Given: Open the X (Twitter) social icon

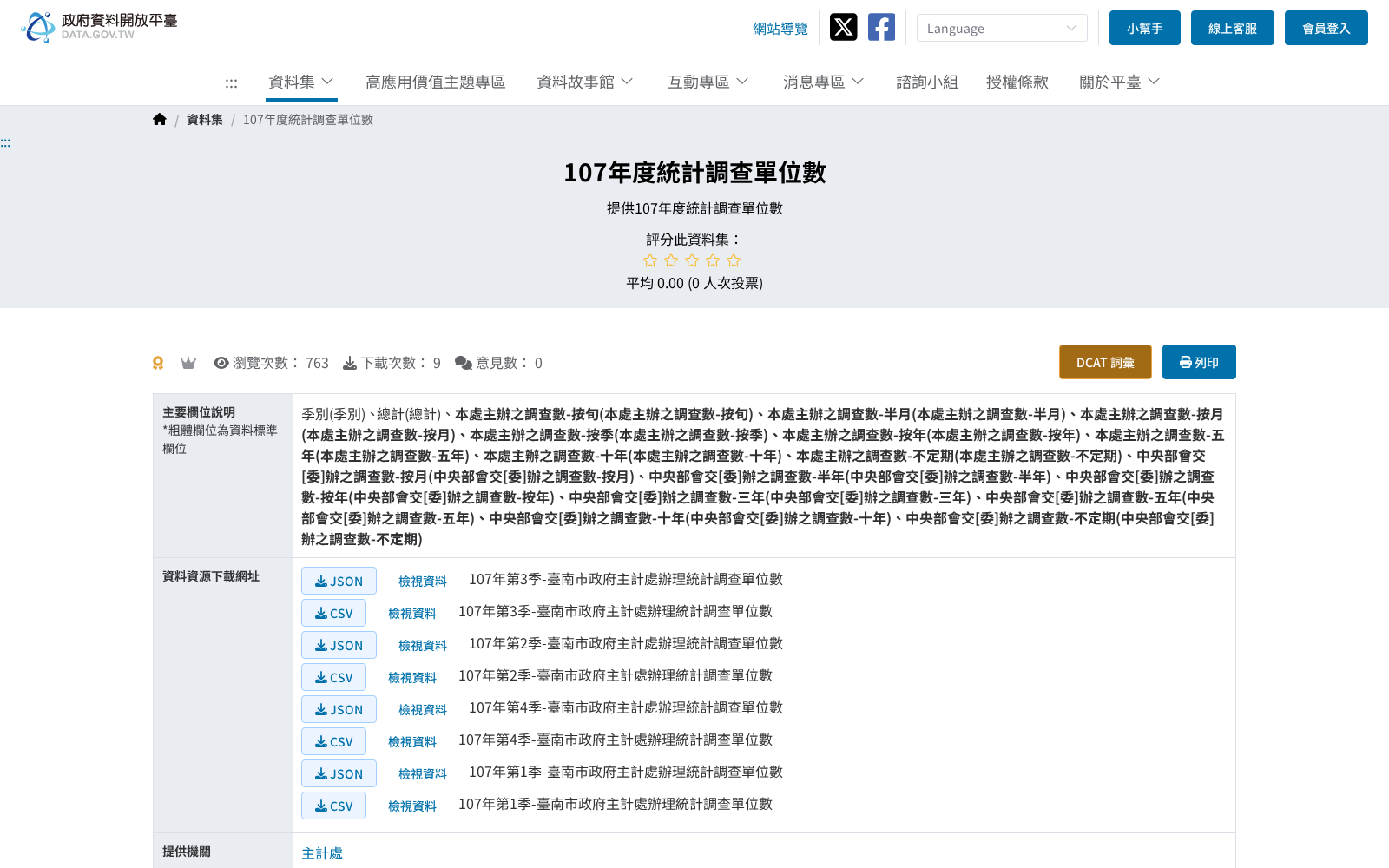Looking at the screenshot, I should pyautogui.click(x=843, y=27).
